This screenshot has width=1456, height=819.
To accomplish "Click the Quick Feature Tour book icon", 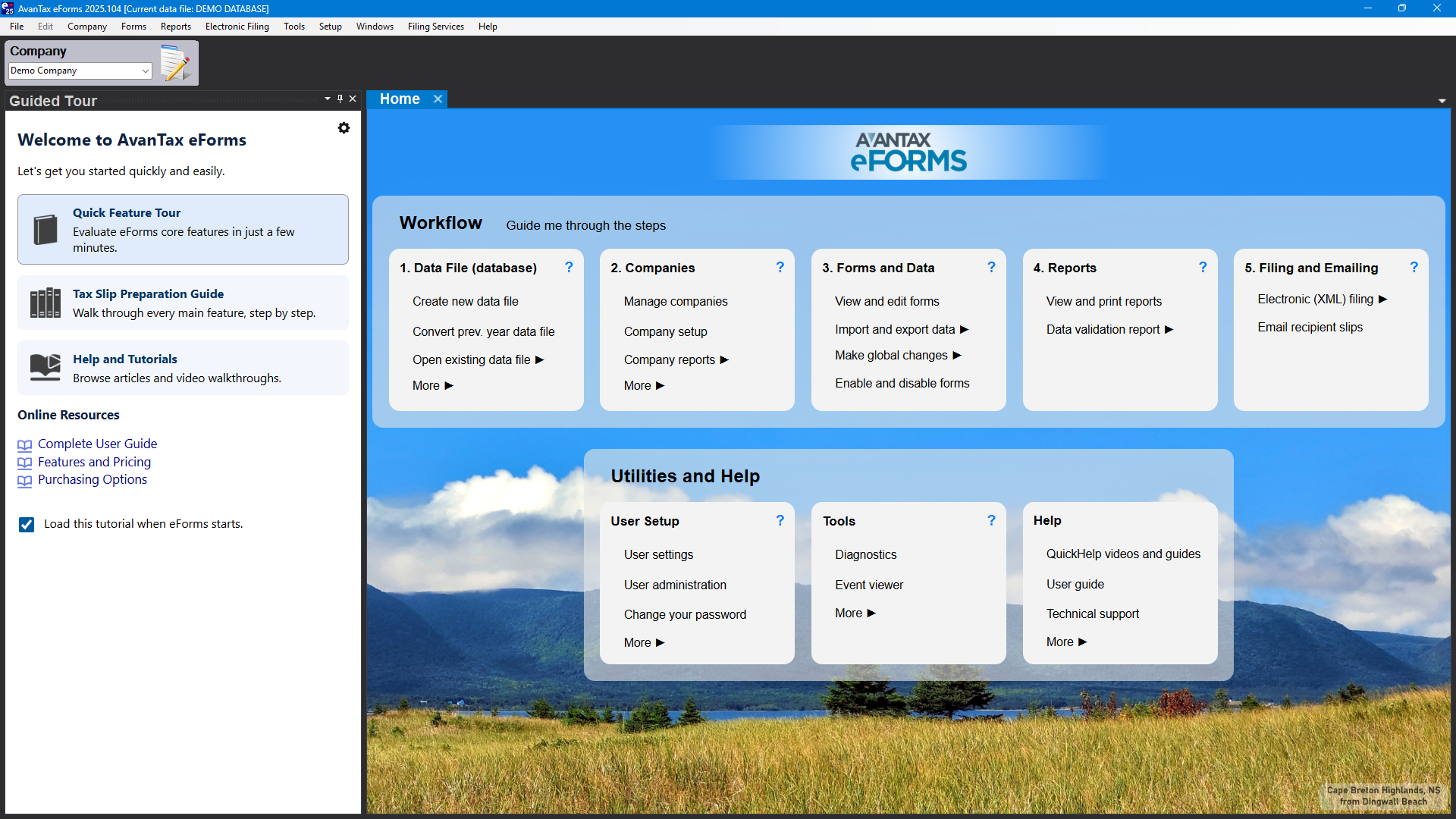I will click(x=45, y=229).
